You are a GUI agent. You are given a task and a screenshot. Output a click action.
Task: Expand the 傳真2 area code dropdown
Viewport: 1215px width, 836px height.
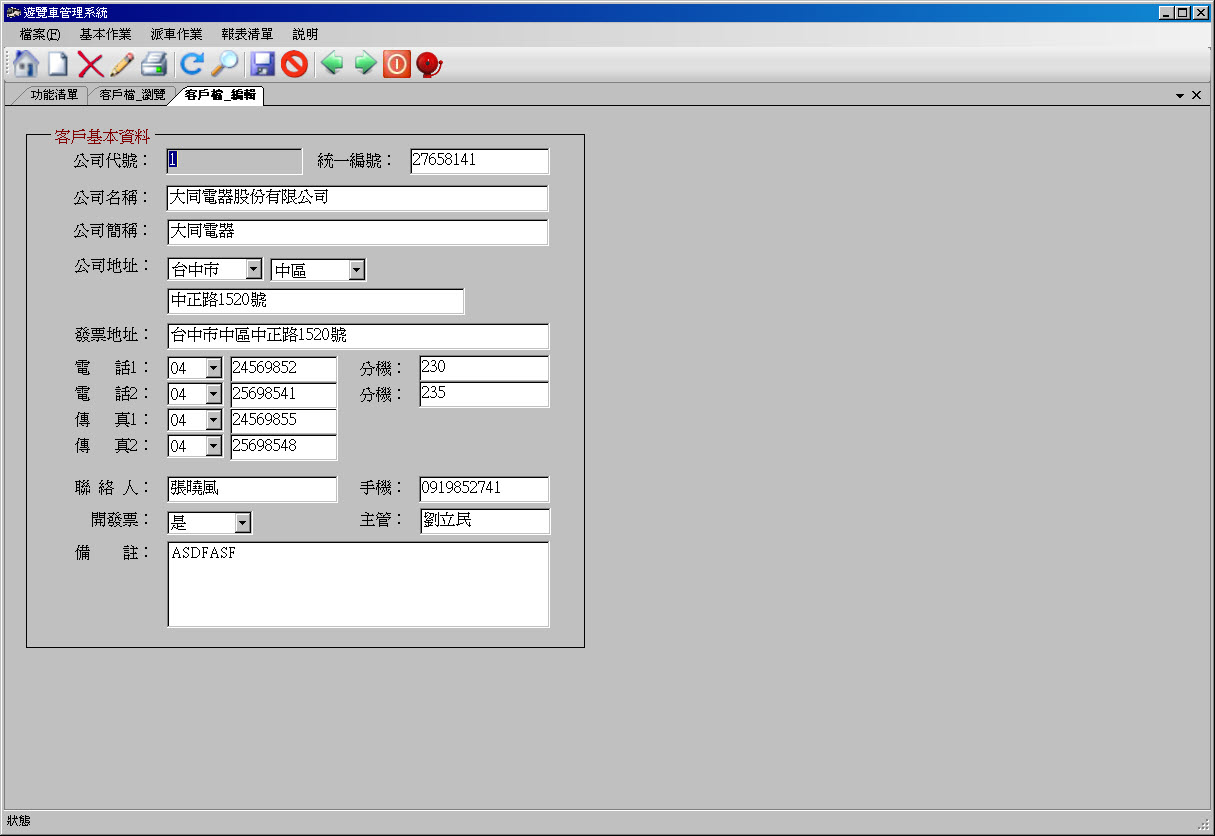click(214, 446)
